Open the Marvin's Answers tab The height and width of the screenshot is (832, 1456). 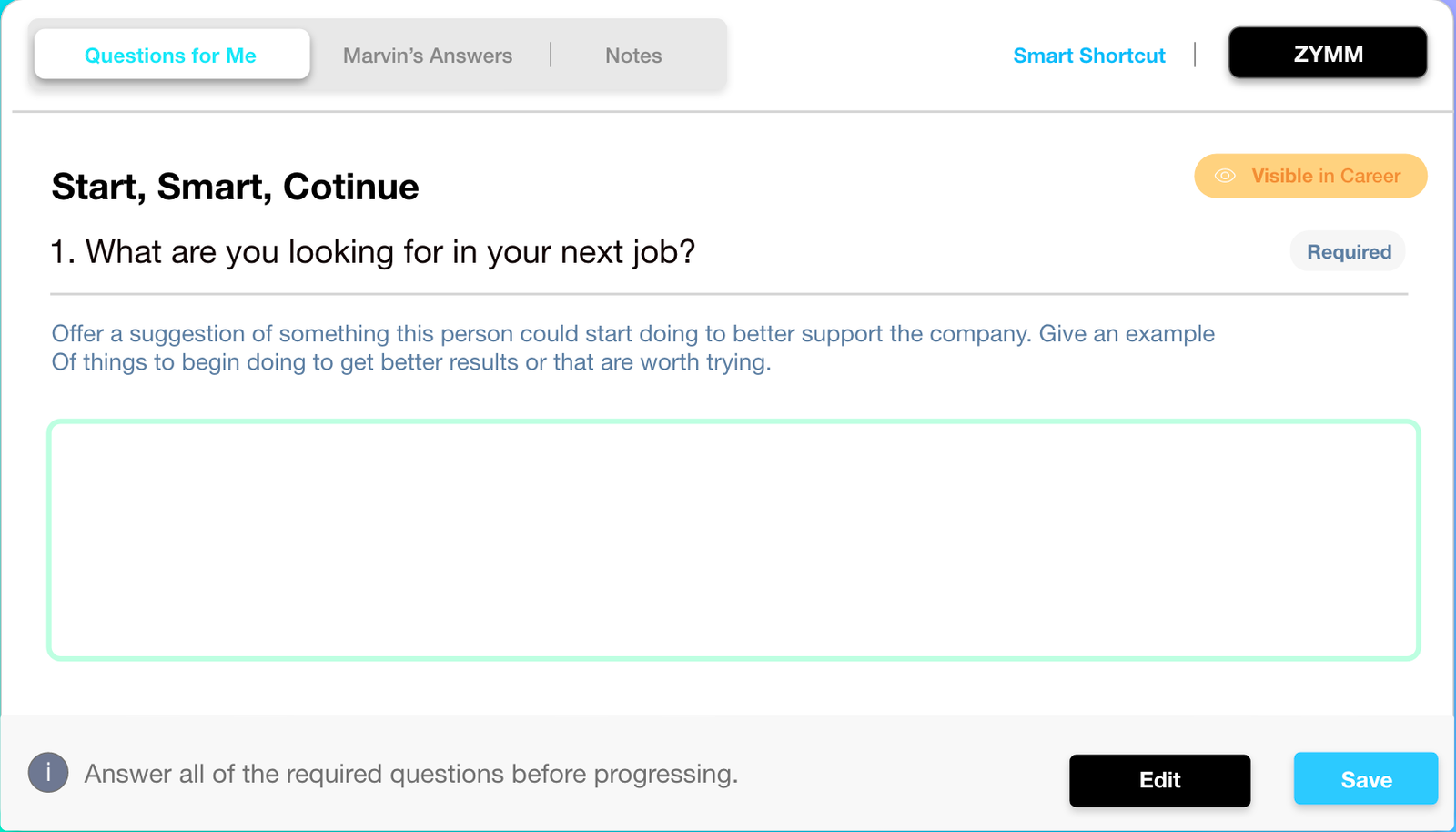(x=428, y=56)
